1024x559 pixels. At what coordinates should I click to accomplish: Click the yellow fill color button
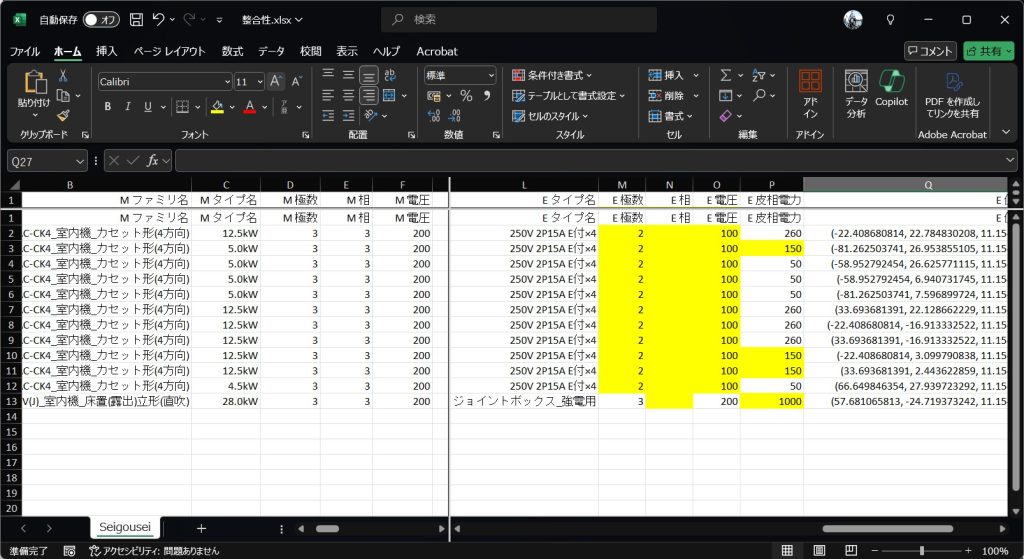pos(217,107)
